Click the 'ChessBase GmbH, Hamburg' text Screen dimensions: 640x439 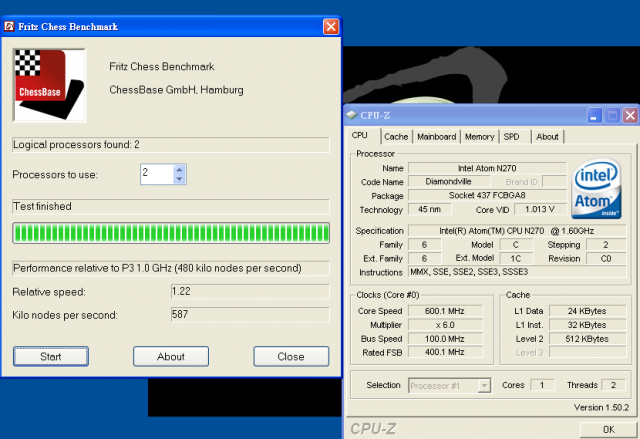pos(176,90)
